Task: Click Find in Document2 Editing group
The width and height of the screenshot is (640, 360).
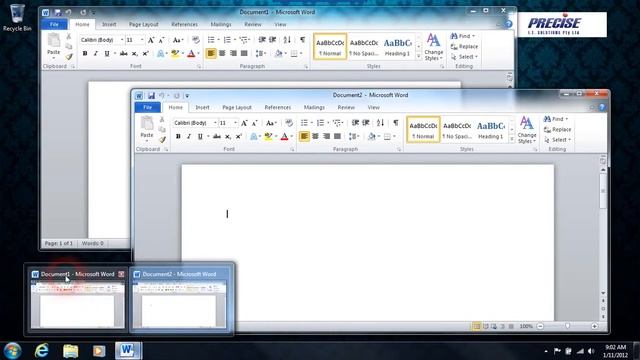Action: [x=556, y=119]
